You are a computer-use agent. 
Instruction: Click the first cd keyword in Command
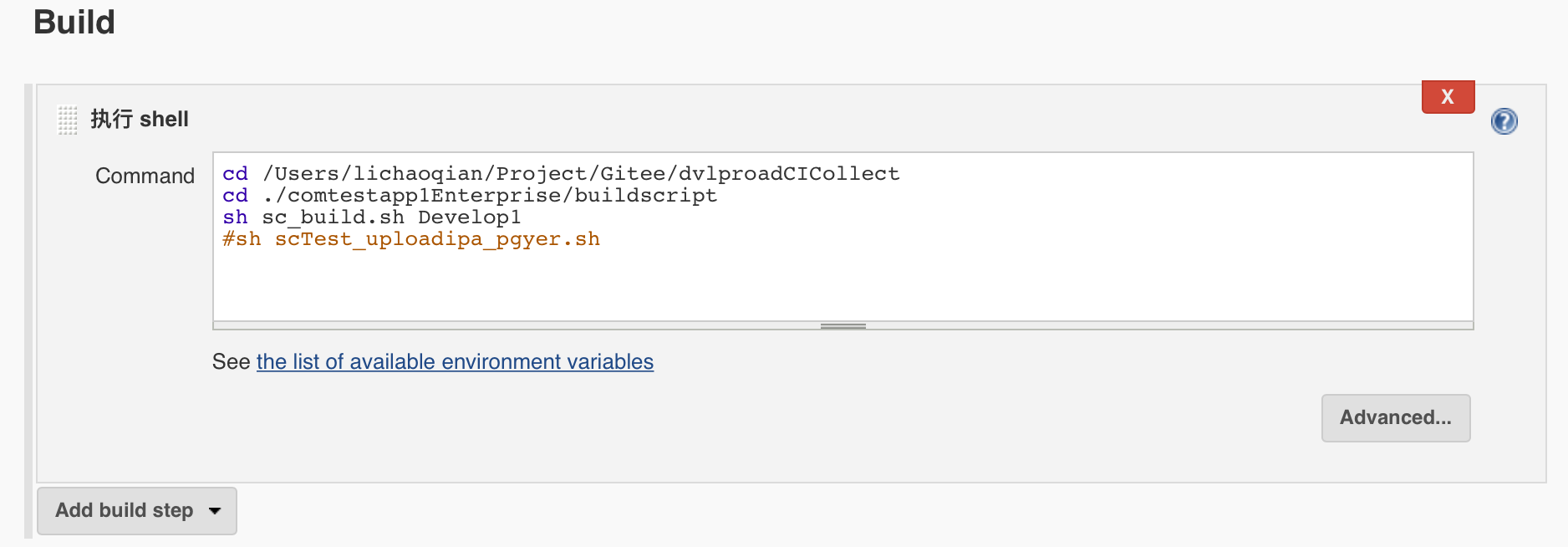click(235, 173)
